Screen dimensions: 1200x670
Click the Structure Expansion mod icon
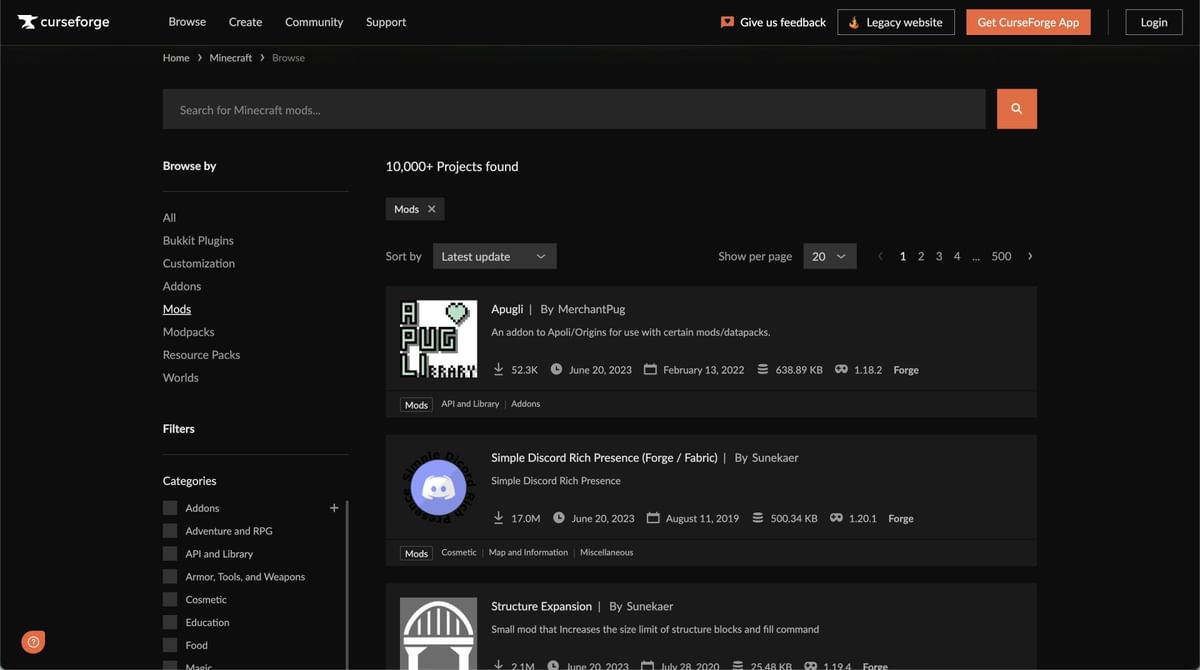coord(438,634)
